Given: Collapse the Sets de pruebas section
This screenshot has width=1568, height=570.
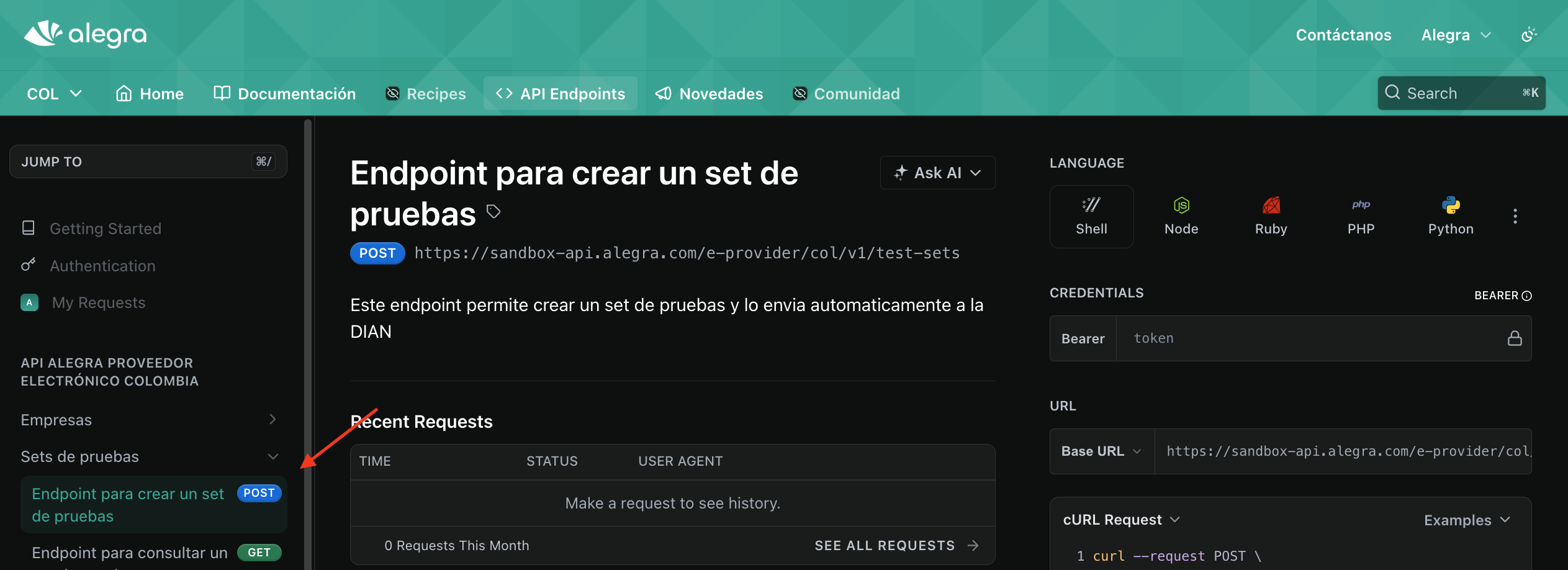Looking at the screenshot, I should 149,456.
